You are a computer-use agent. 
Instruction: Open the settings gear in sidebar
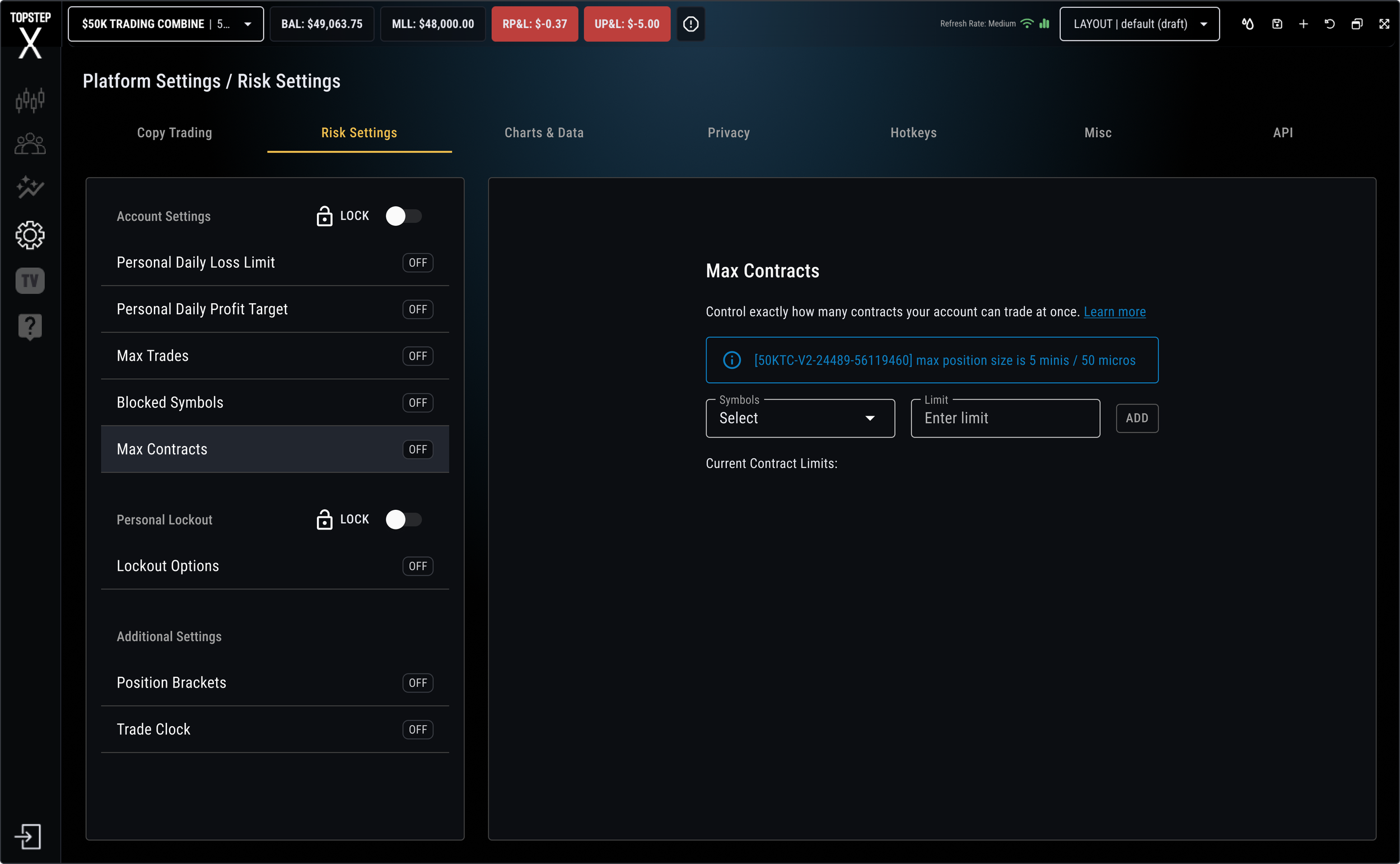[30, 235]
